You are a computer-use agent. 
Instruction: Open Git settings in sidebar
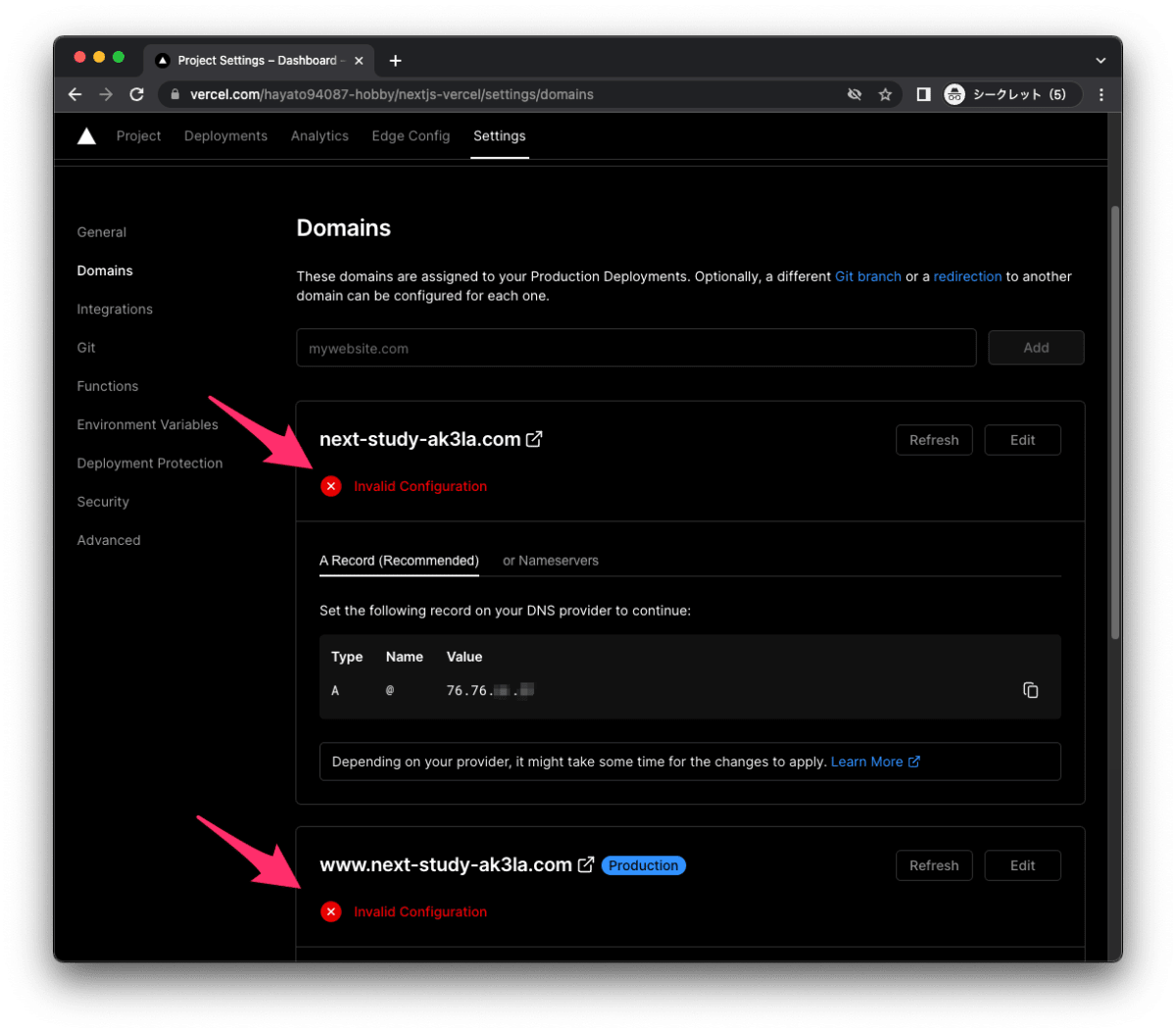pos(86,348)
